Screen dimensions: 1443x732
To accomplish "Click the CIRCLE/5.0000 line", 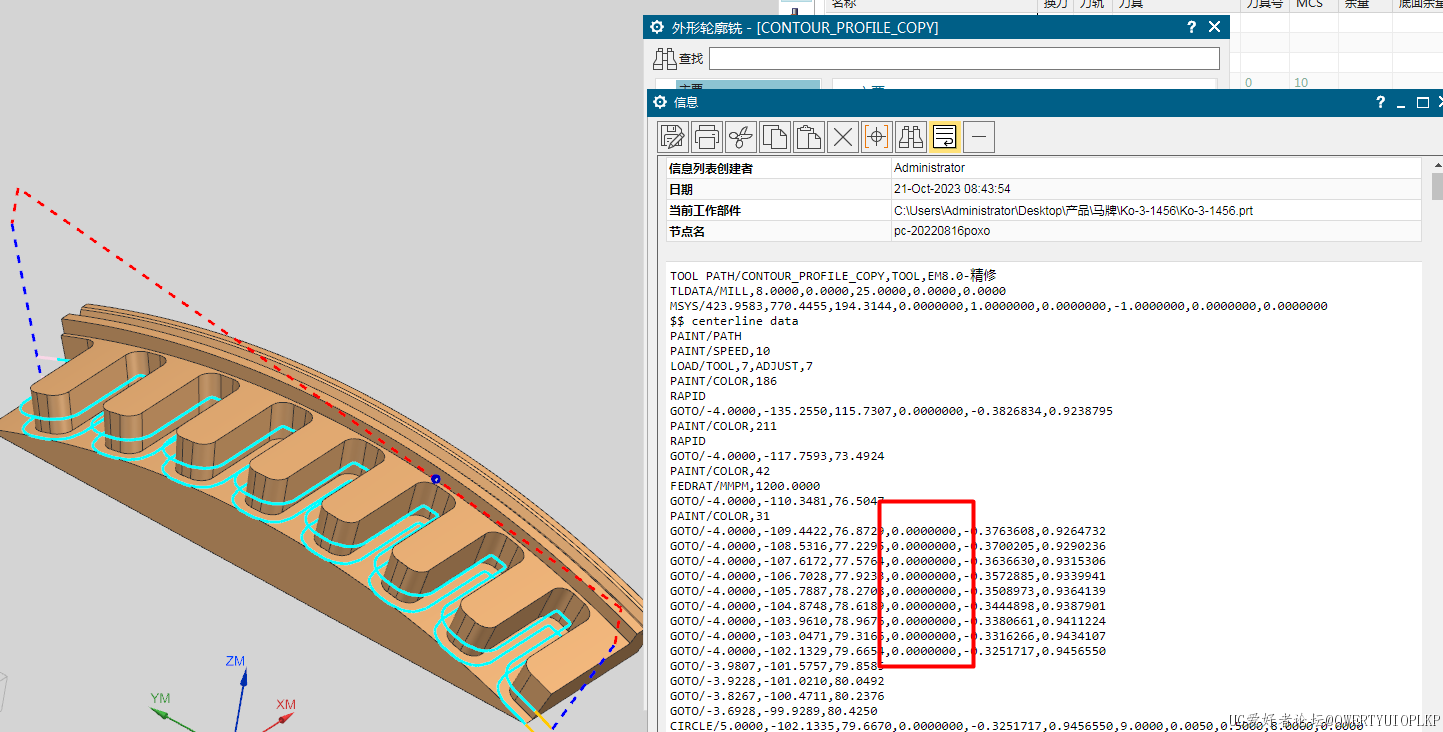I will (1016, 726).
